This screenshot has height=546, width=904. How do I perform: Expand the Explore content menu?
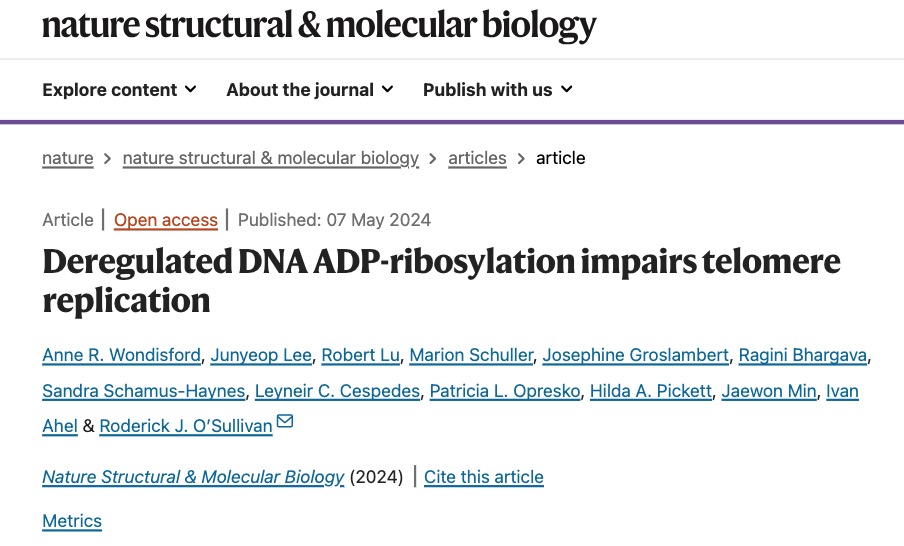[x=119, y=90]
